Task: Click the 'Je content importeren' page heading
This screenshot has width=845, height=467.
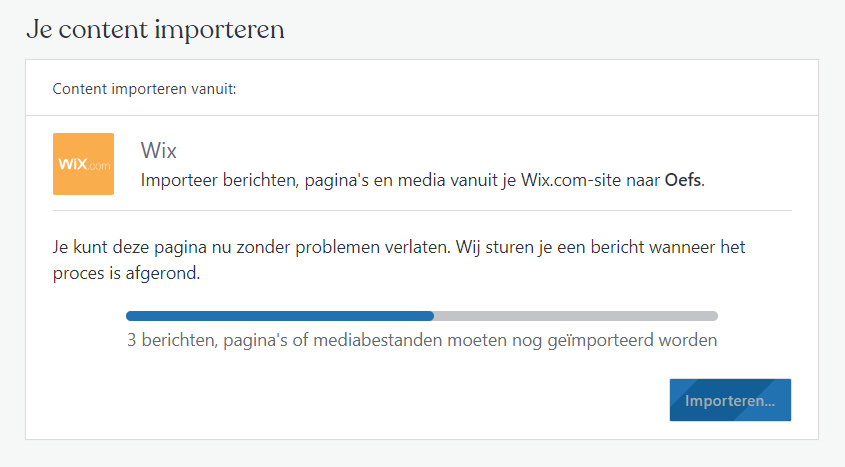Action: [x=155, y=29]
